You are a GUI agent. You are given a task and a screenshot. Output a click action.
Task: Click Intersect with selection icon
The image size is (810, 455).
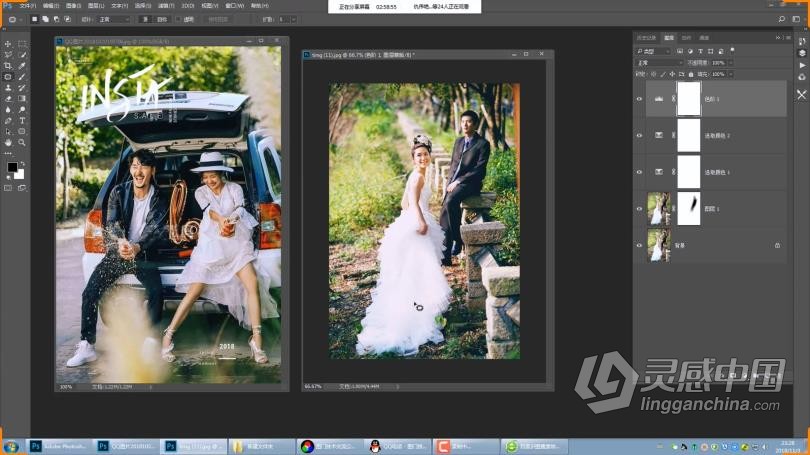click(67, 19)
